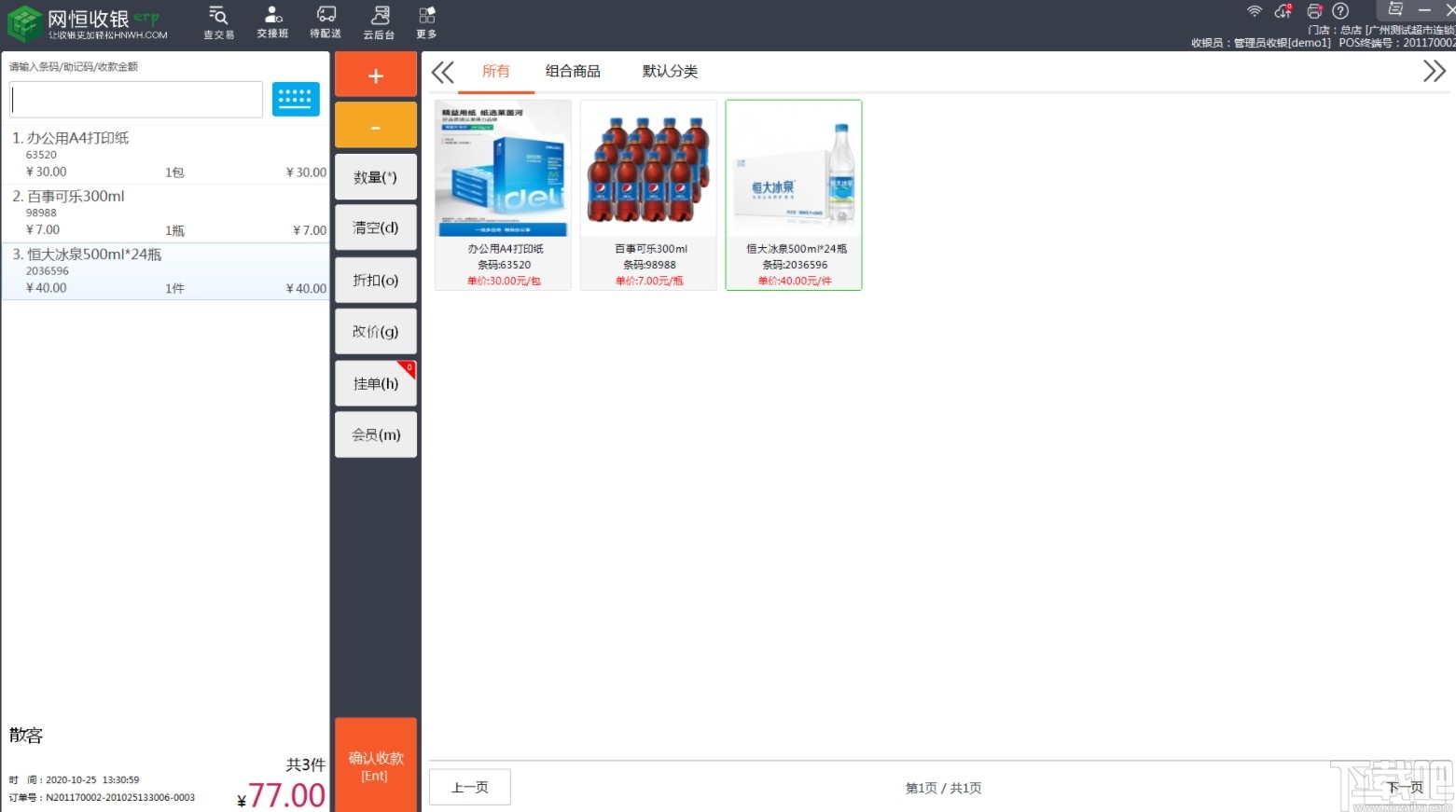Viewport: 1456px width, 812px height.
Task: Switch to the 组合商品 tab
Action: pos(572,71)
